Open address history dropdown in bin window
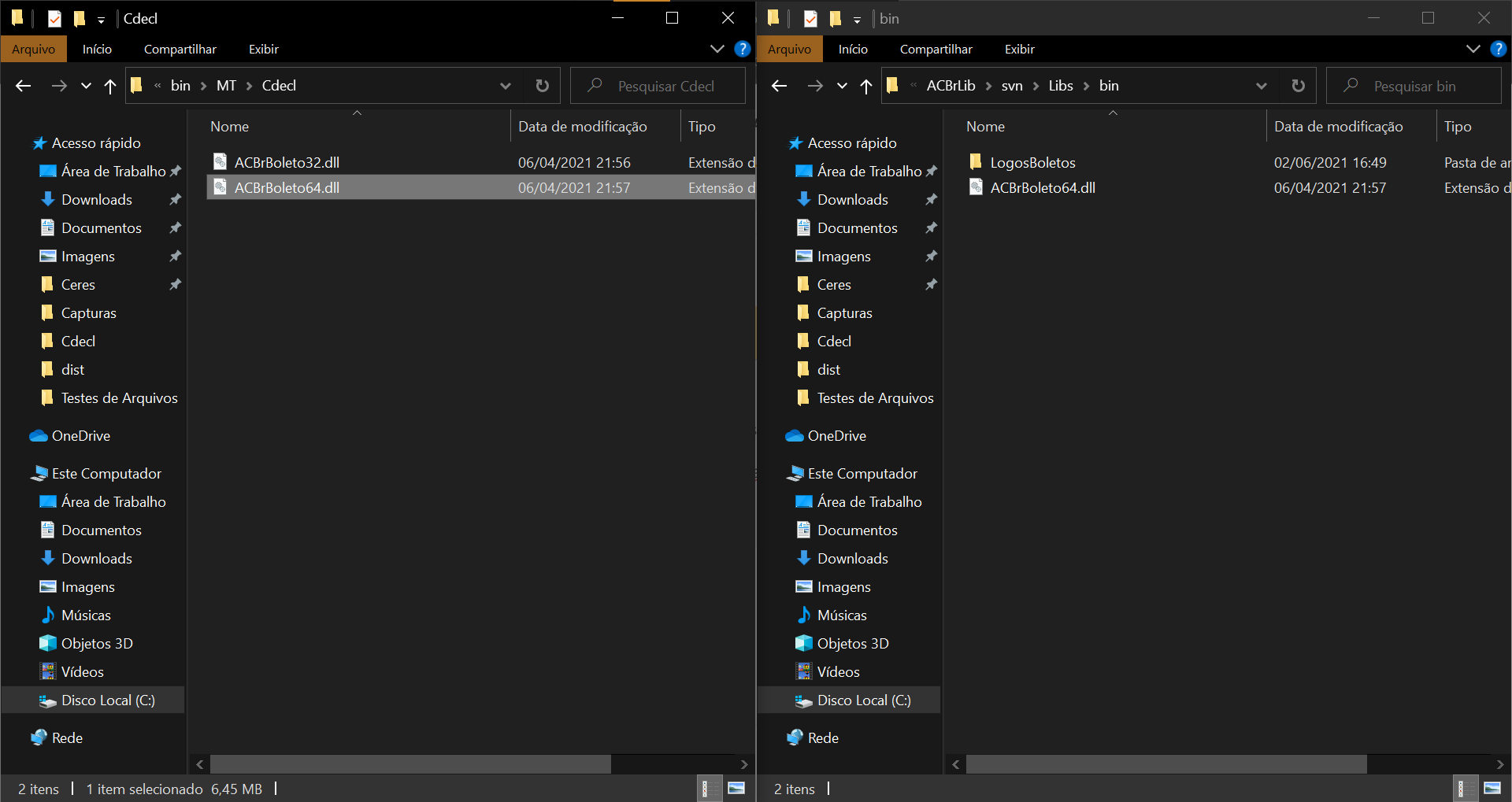This screenshot has width=1512, height=802. (x=1262, y=86)
